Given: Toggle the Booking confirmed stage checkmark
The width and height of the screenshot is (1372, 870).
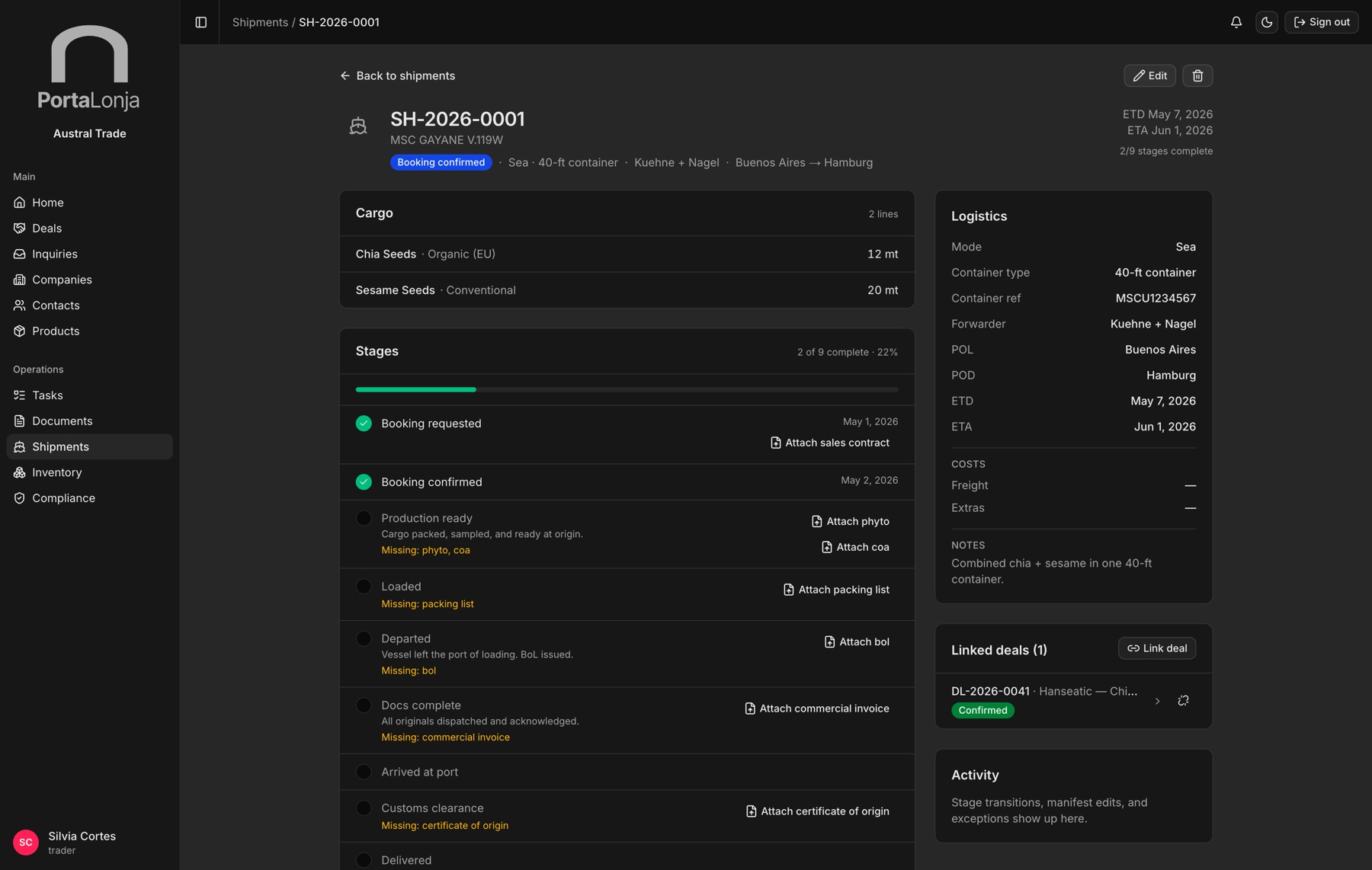Looking at the screenshot, I should pos(364,482).
